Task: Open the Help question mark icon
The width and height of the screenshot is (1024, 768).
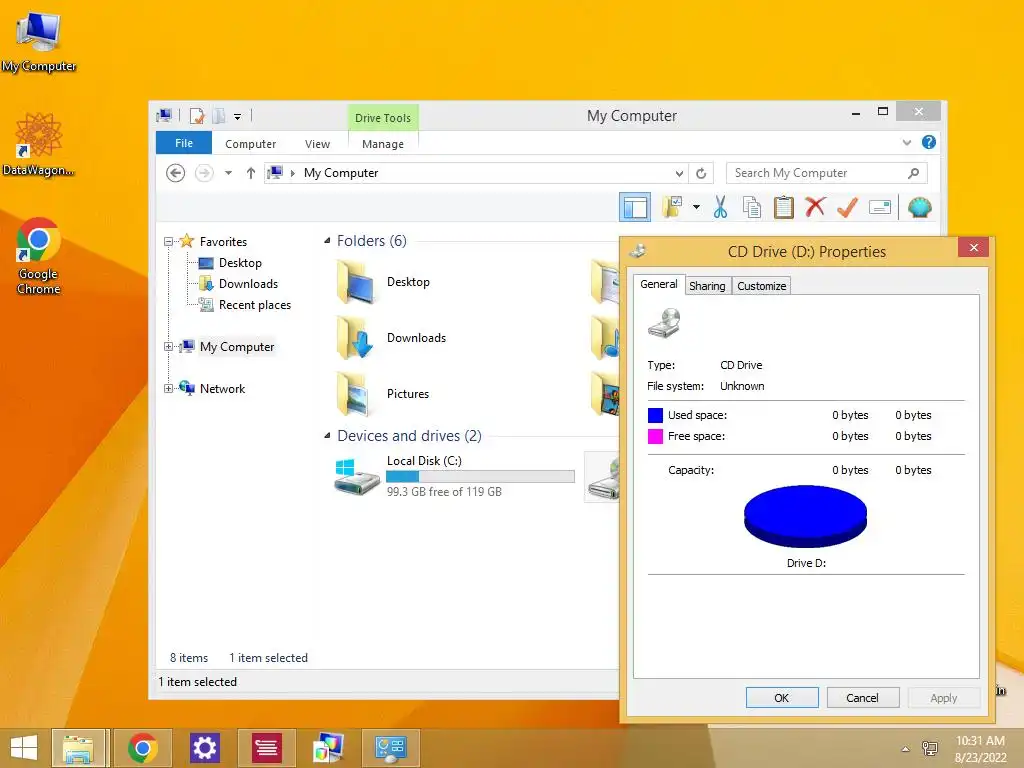Action: 929,142
